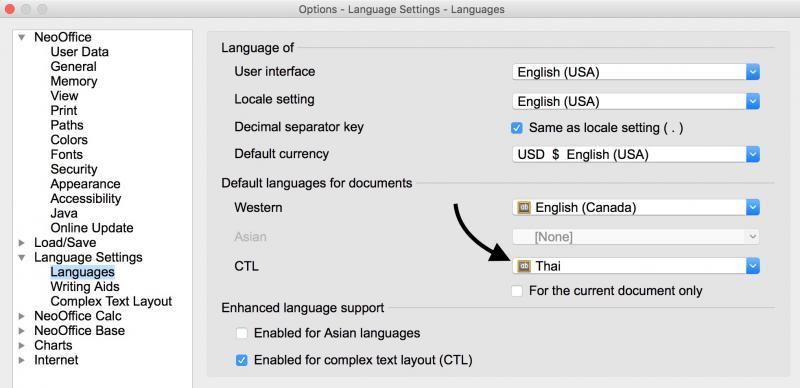Select Complex Text Layout tree item
Viewport: 800px width, 388px height.
point(111,302)
